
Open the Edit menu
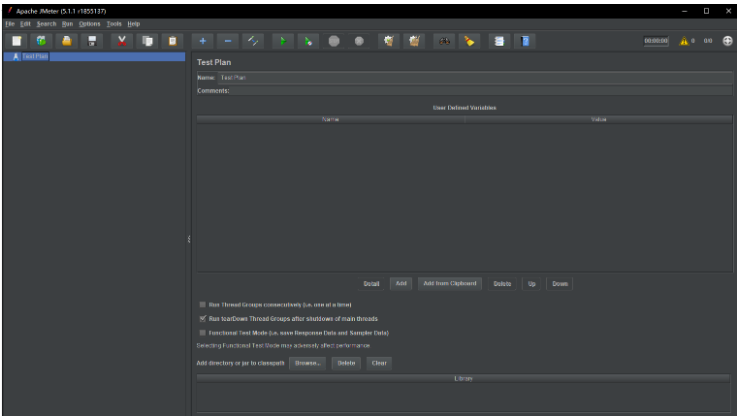tap(25, 24)
